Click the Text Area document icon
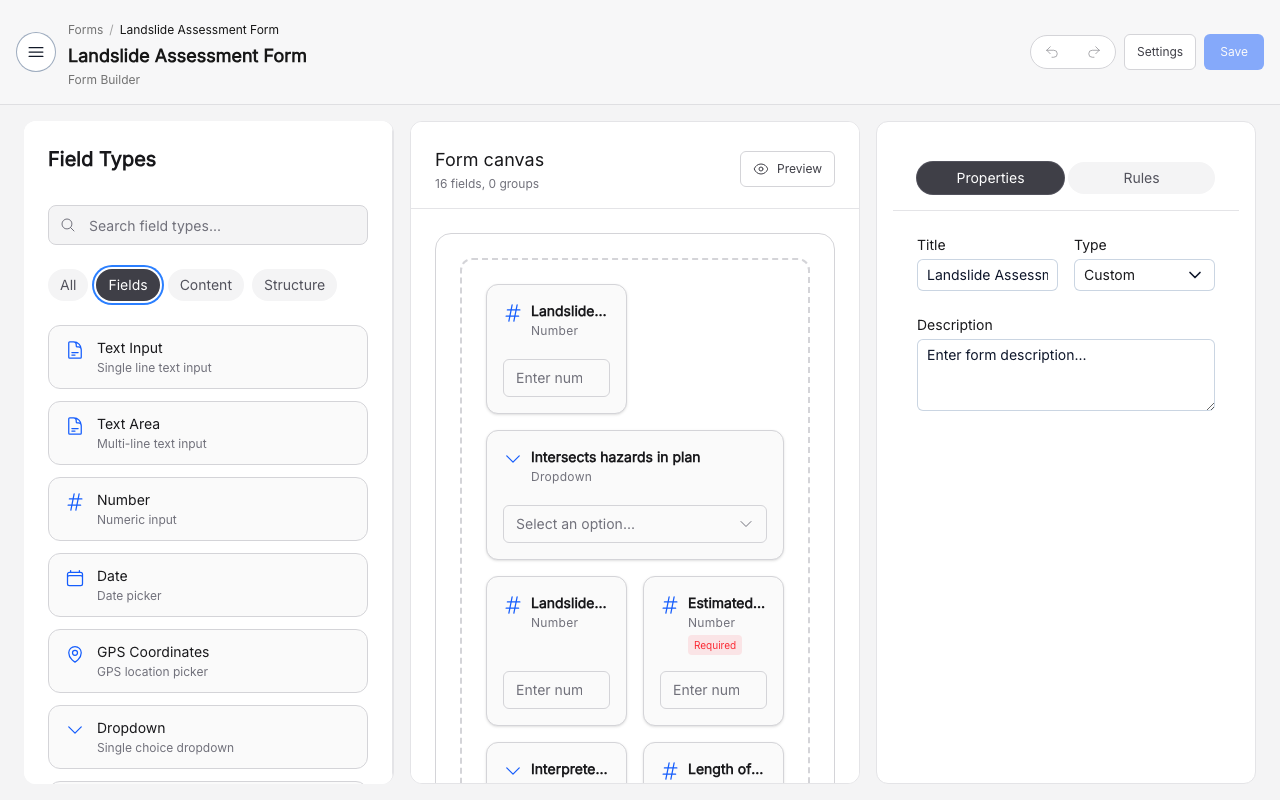This screenshot has height=800, width=1280. pyautogui.click(x=75, y=426)
